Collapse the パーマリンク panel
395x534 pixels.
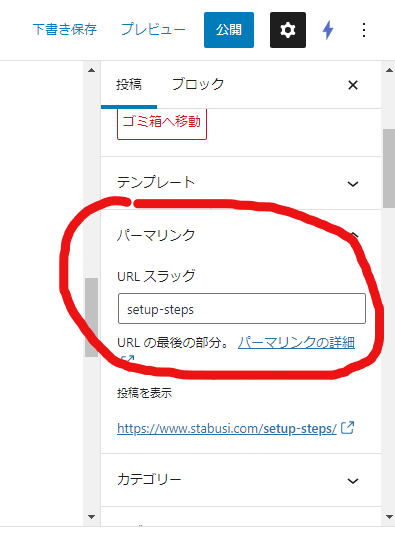(x=241, y=235)
